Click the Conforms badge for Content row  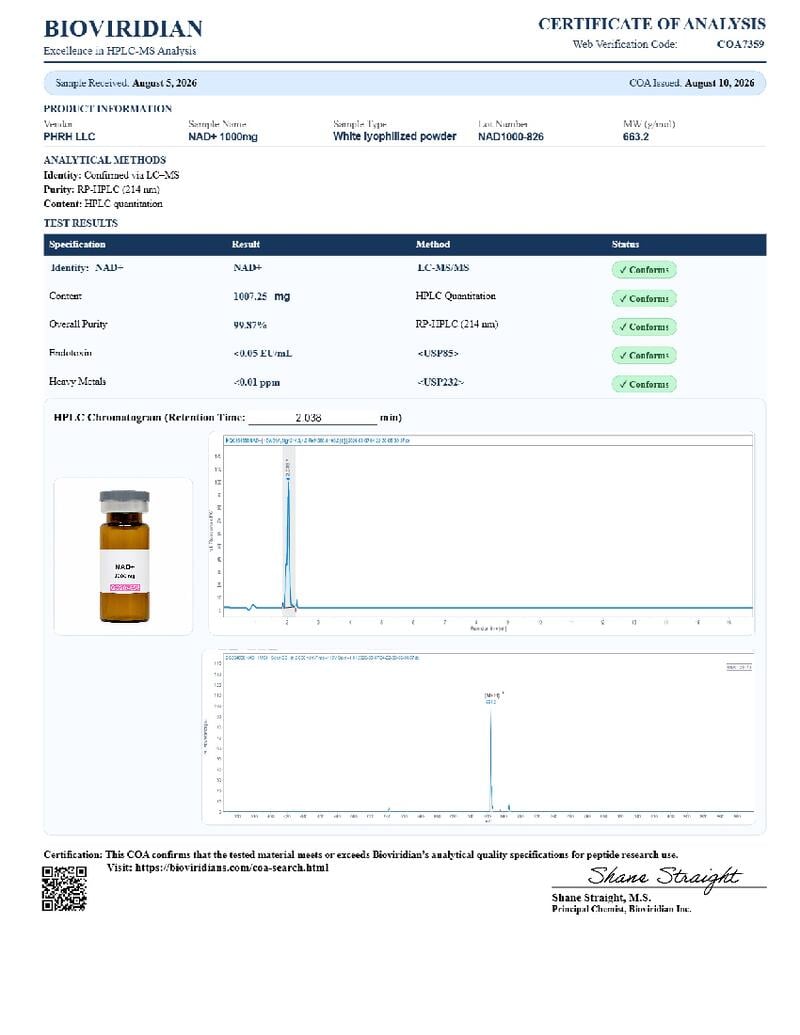click(x=644, y=298)
